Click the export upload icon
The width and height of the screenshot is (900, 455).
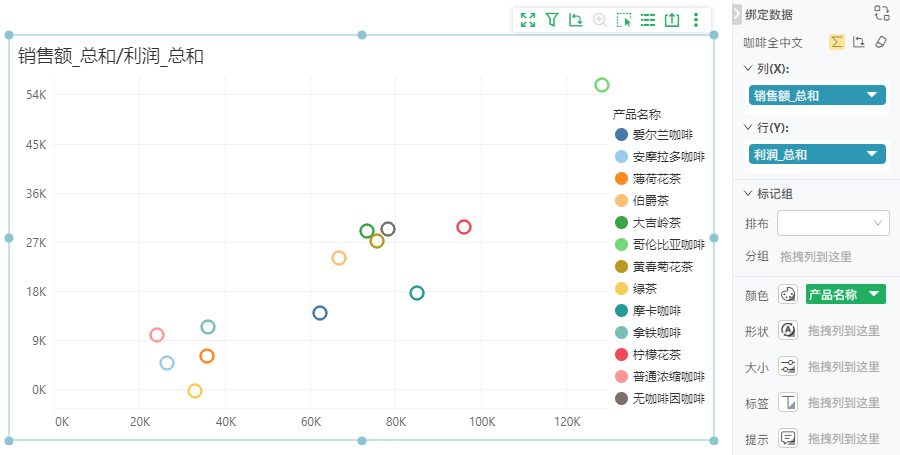click(x=672, y=20)
